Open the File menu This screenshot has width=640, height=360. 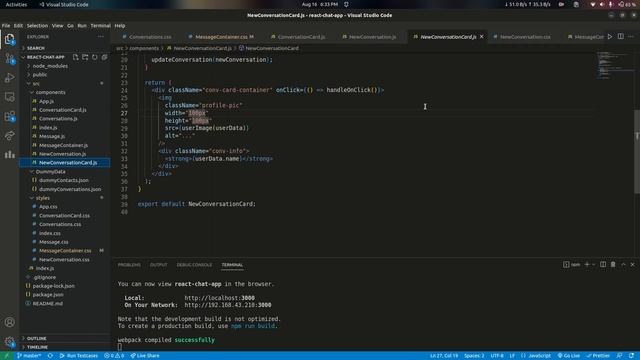click(6, 25)
